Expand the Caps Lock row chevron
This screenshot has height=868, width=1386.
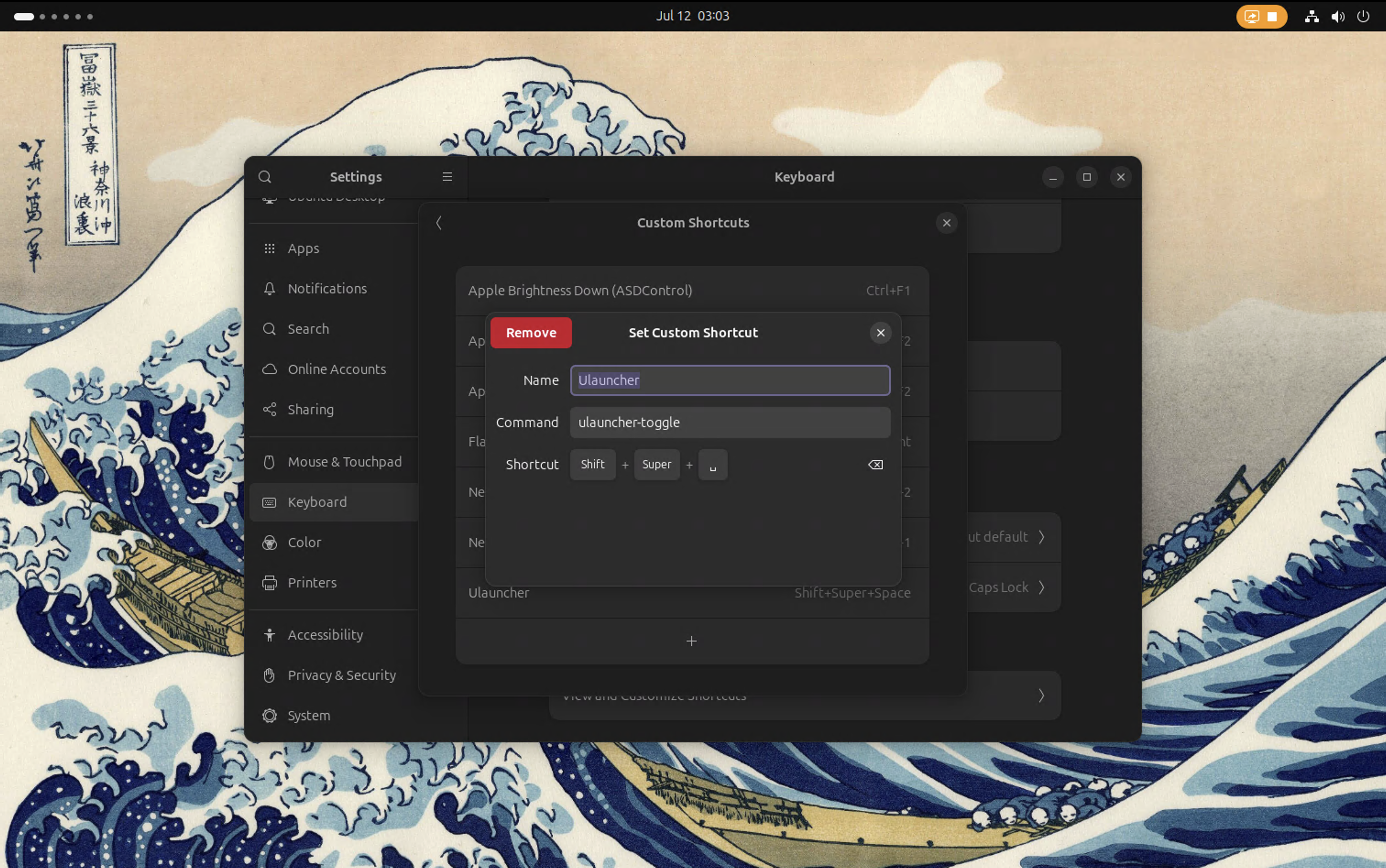[x=1041, y=587]
